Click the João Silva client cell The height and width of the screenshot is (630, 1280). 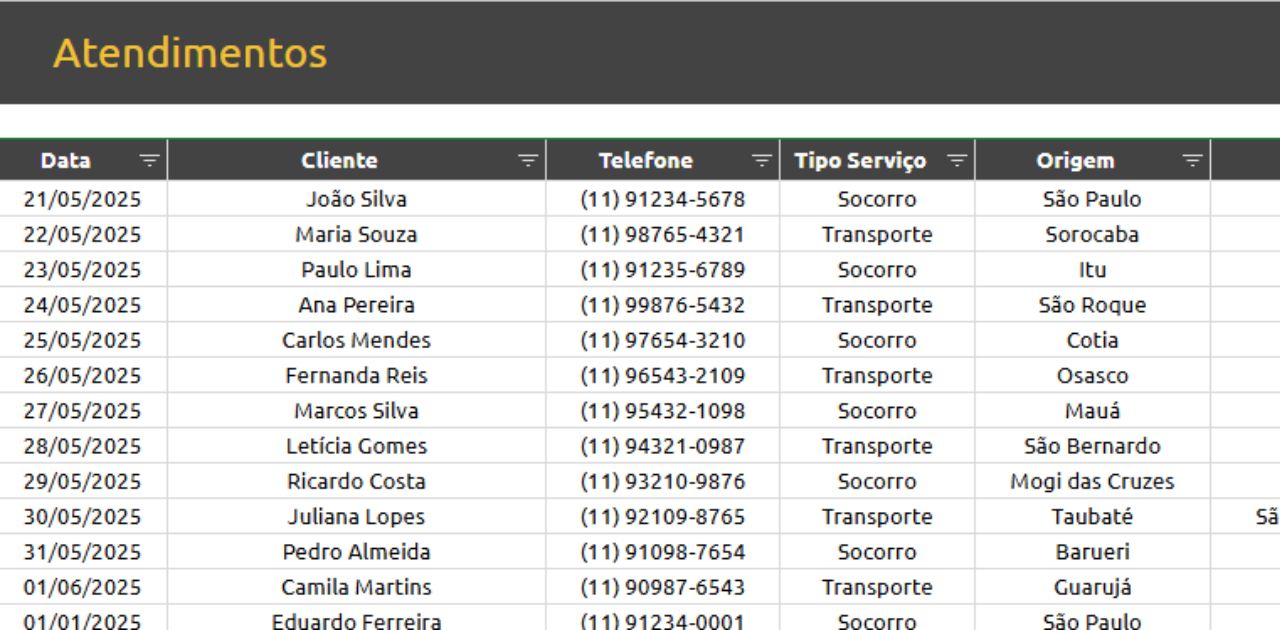356,199
